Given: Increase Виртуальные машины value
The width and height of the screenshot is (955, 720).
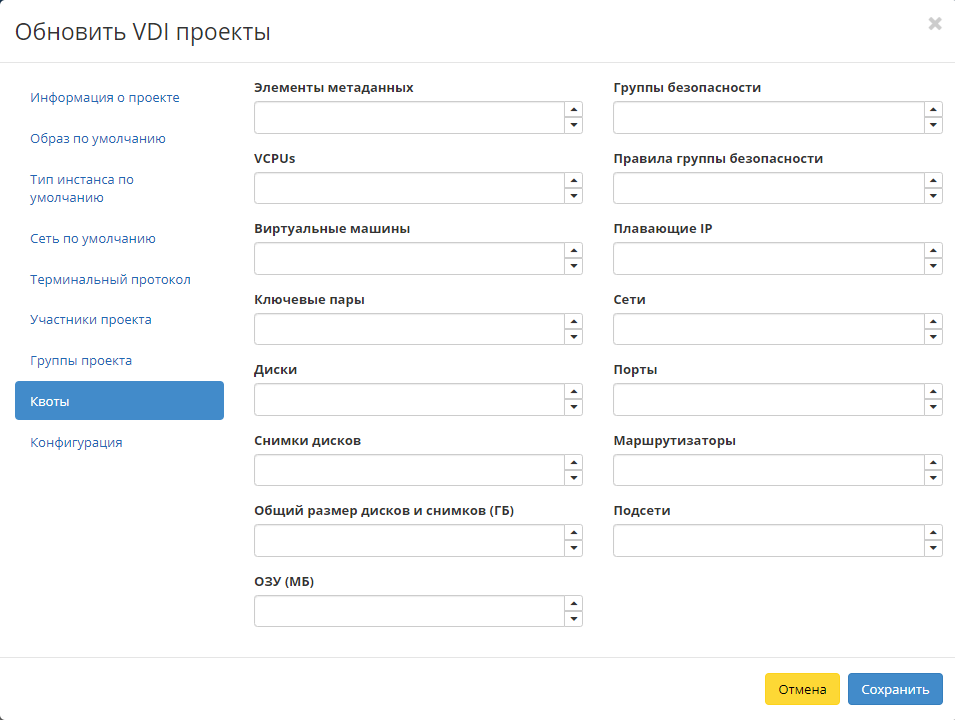Looking at the screenshot, I should click(572, 252).
